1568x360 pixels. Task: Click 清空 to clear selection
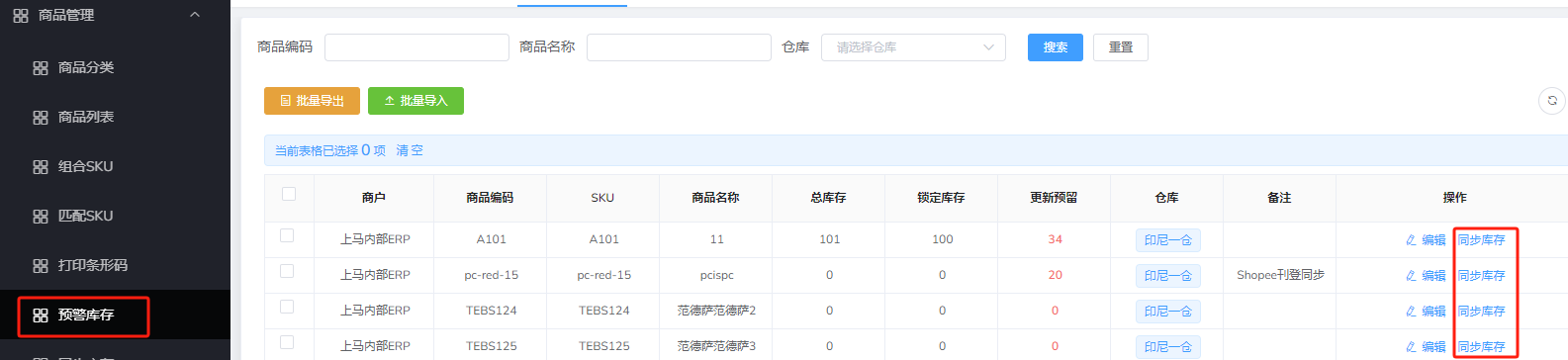[x=410, y=150]
